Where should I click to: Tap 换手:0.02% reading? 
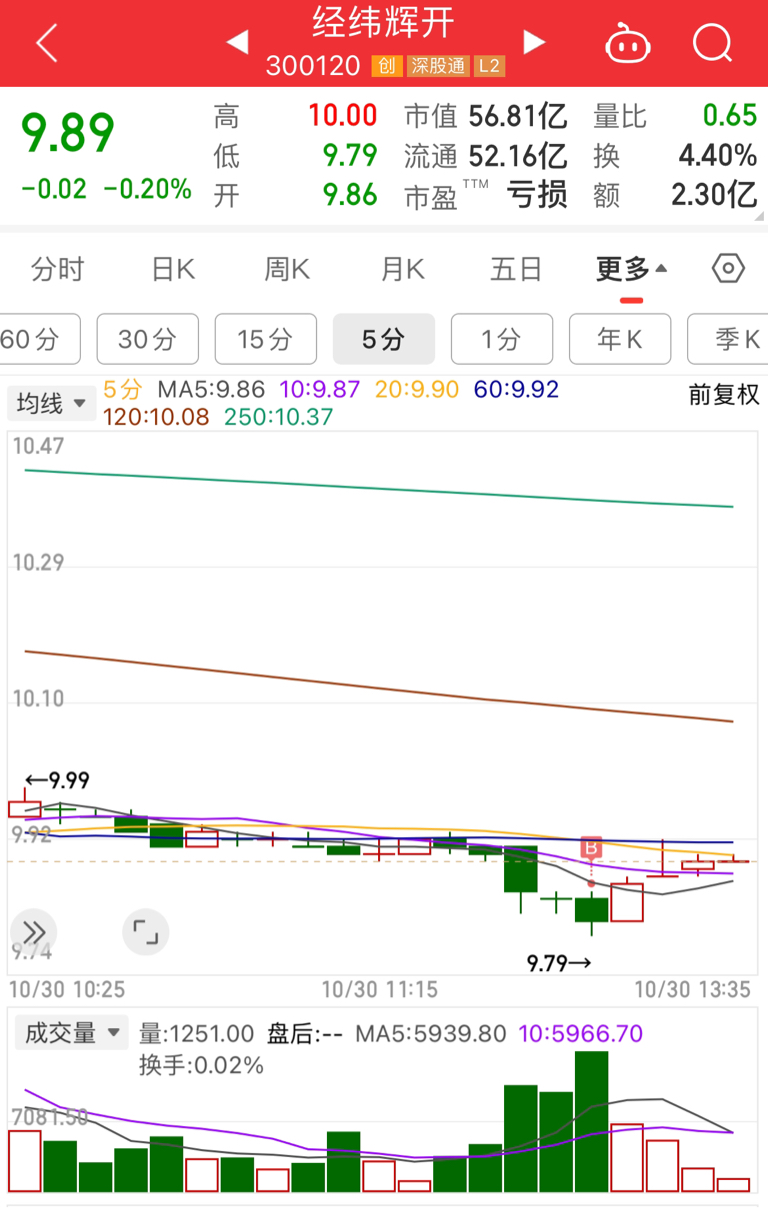(x=201, y=1065)
